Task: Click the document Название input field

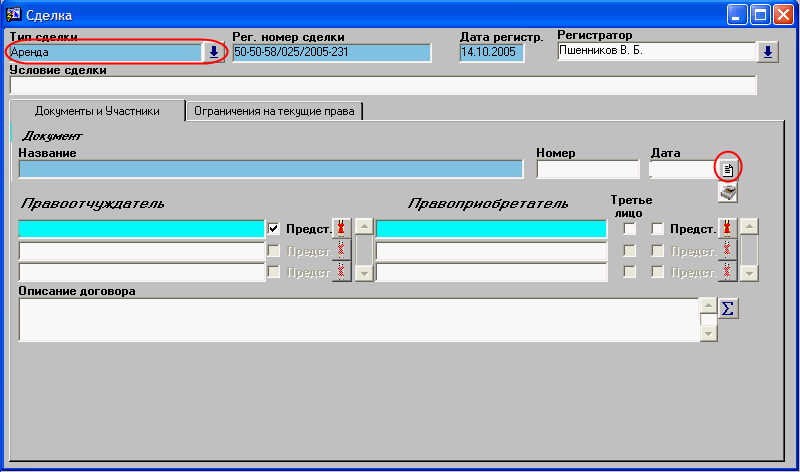Action: coord(270,169)
